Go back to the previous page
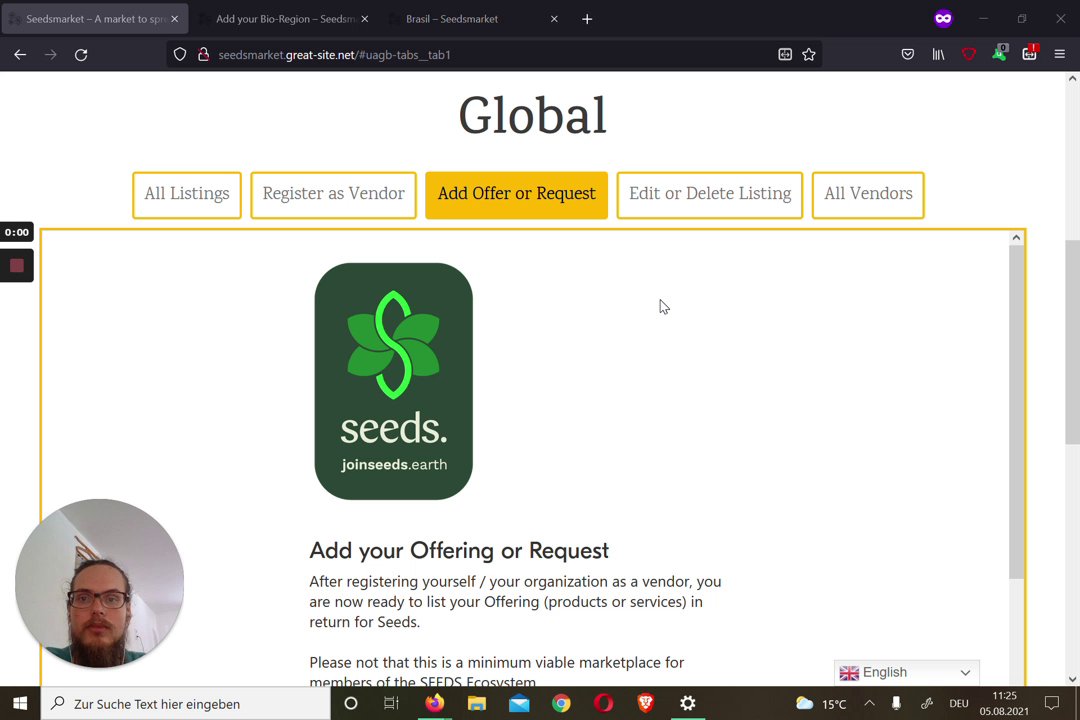The width and height of the screenshot is (1080, 720). 20,54
